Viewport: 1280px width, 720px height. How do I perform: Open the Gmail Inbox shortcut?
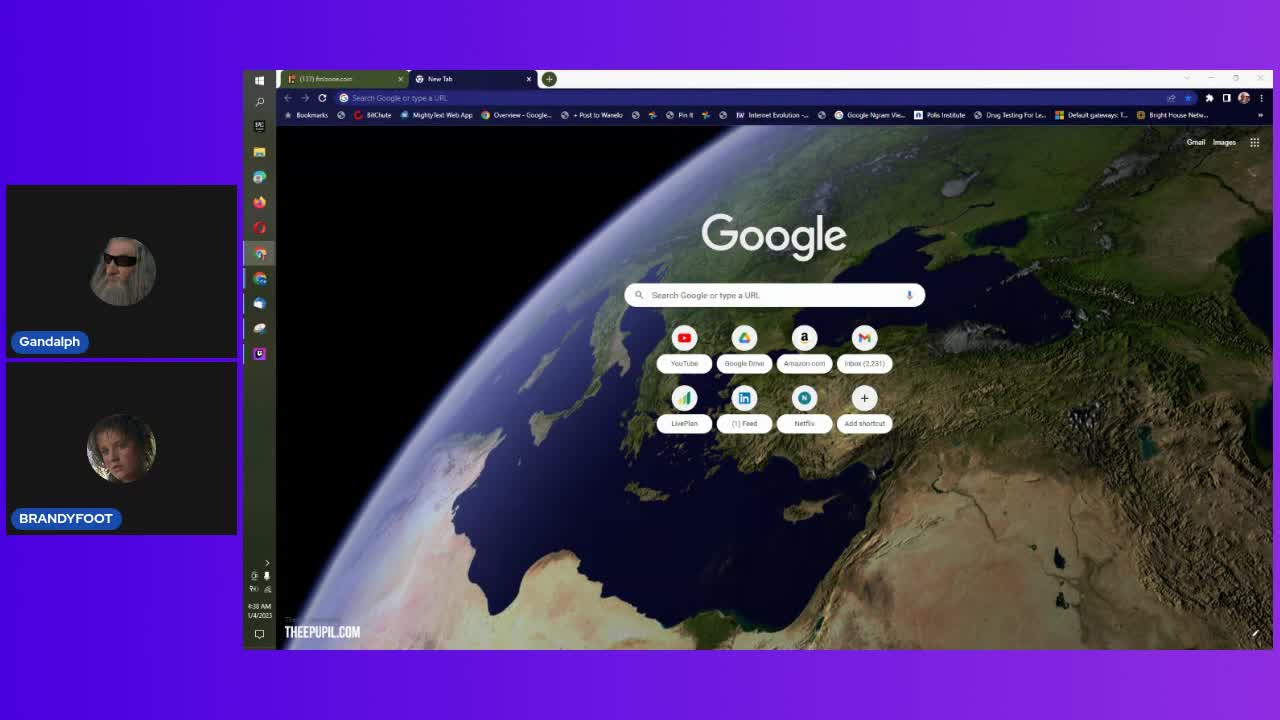864,348
